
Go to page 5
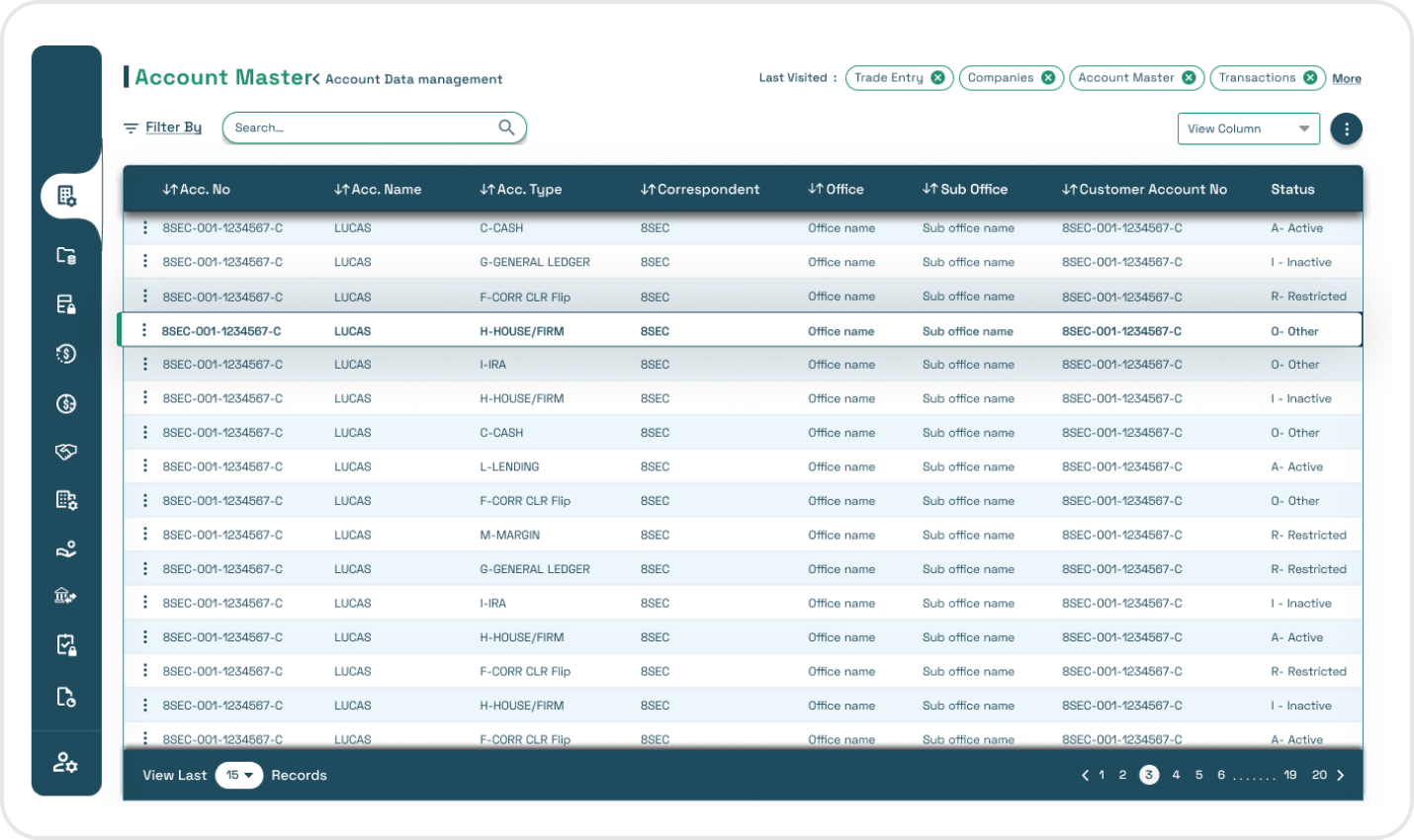1198,776
